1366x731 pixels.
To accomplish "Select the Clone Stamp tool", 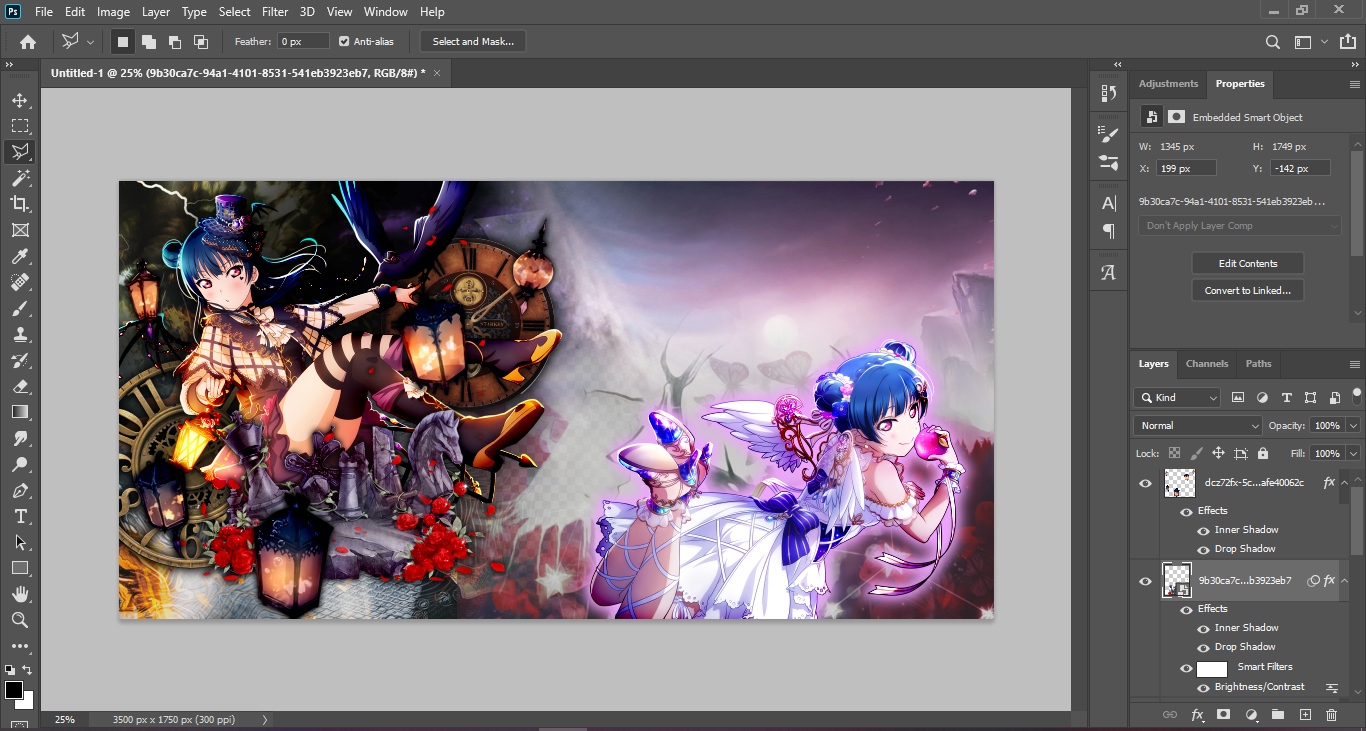I will tap(19, 335).
